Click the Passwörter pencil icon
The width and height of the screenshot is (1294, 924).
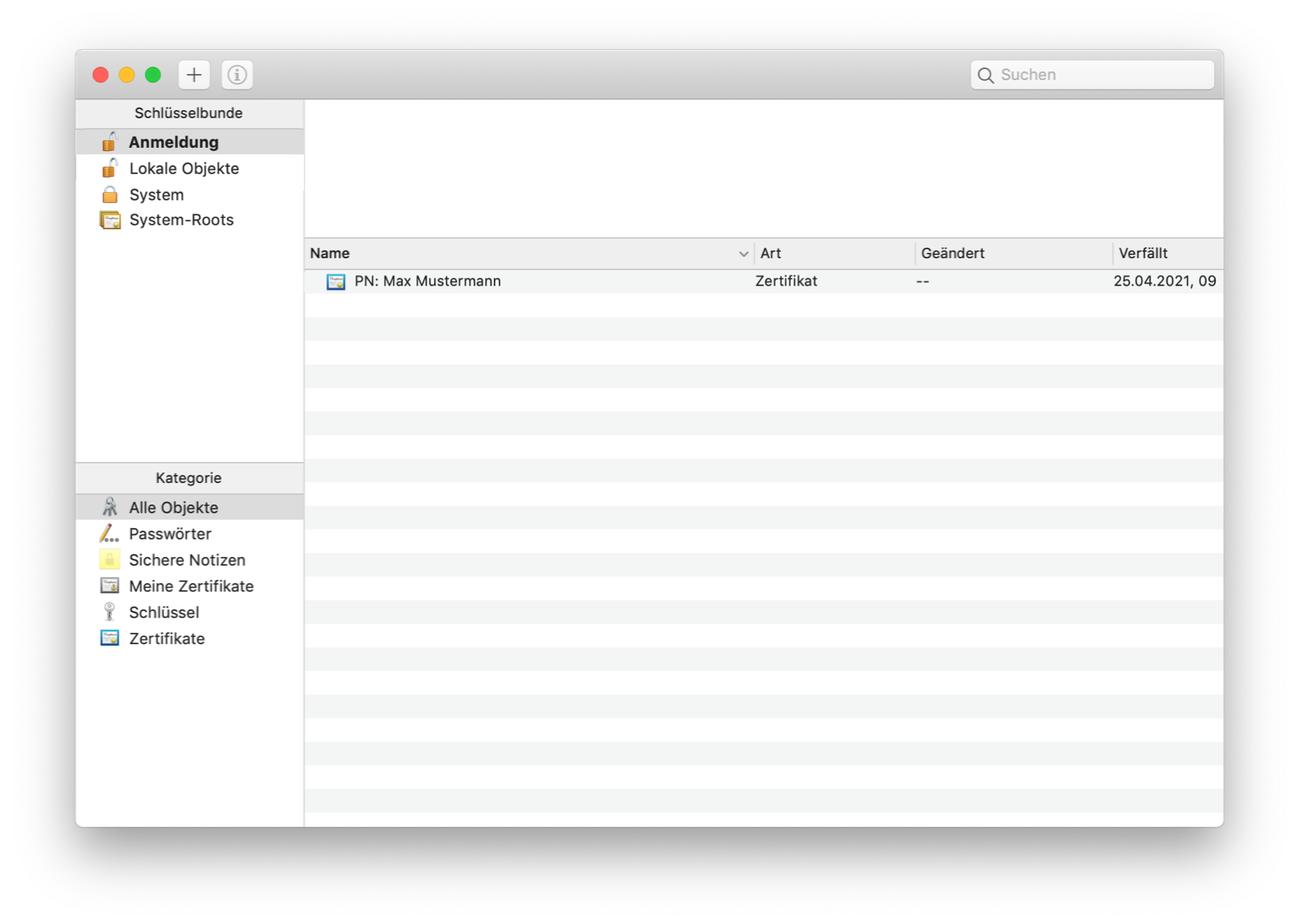pyautogui.click(x=109, y=534)
